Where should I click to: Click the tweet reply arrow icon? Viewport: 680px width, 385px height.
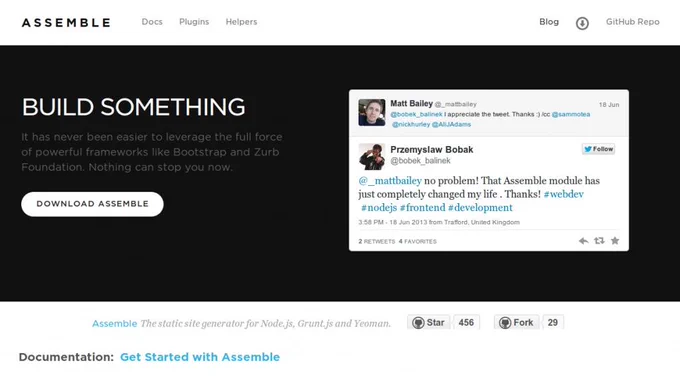(x=583, y=241)
